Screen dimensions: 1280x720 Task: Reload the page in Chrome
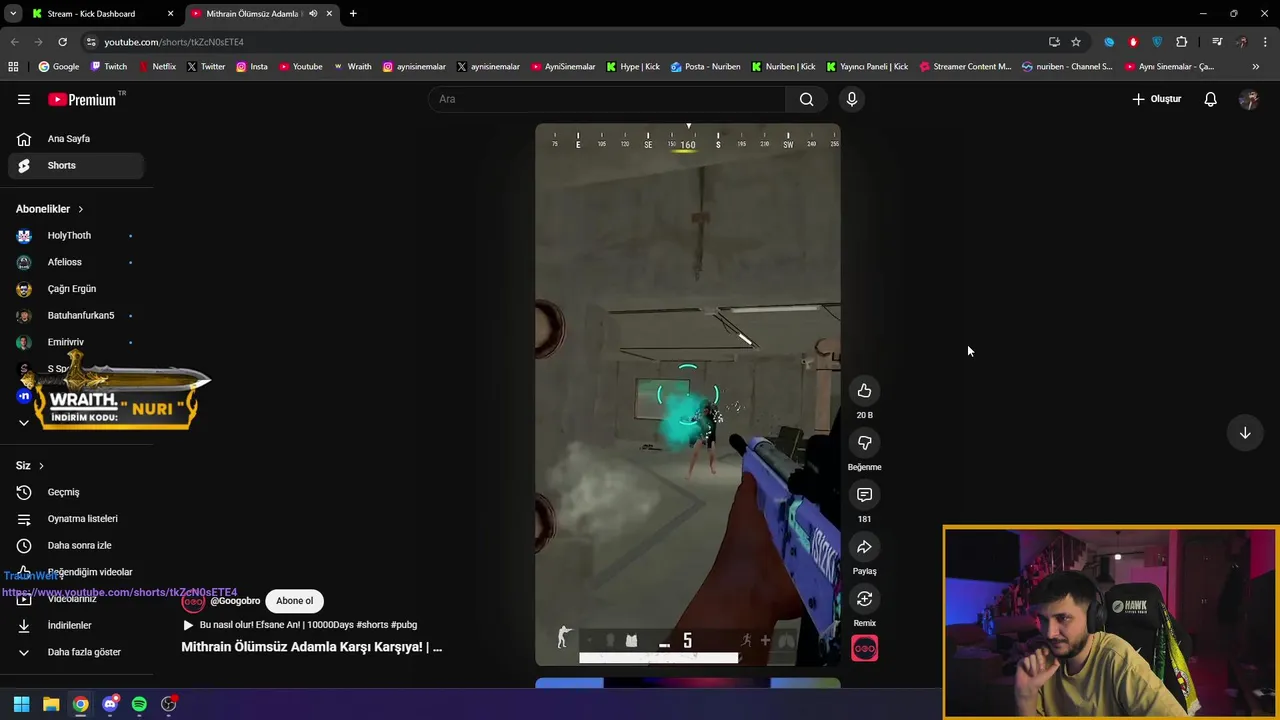(x=62, y=42)
